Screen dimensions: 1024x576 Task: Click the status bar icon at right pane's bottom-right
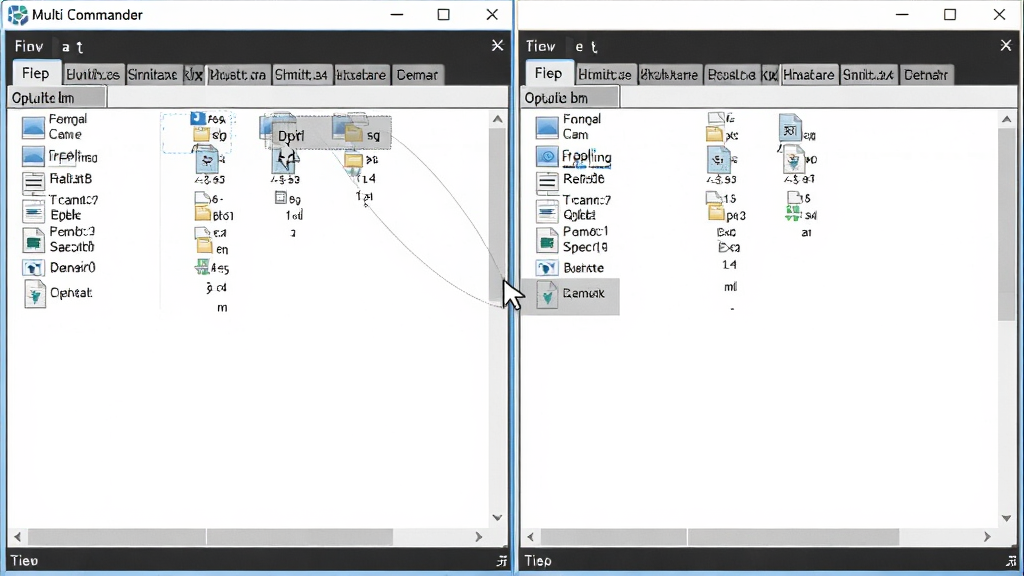tap(1012, 561)
